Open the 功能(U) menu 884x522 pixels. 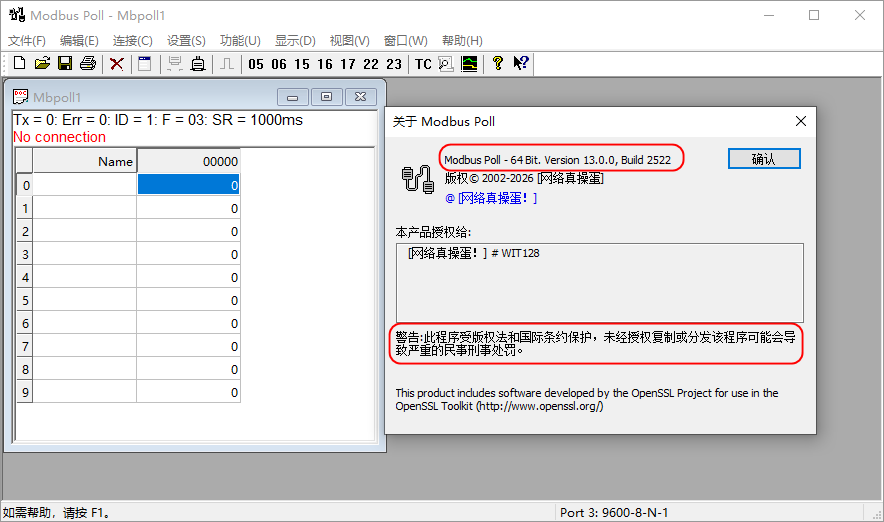[x=240, y=41]
